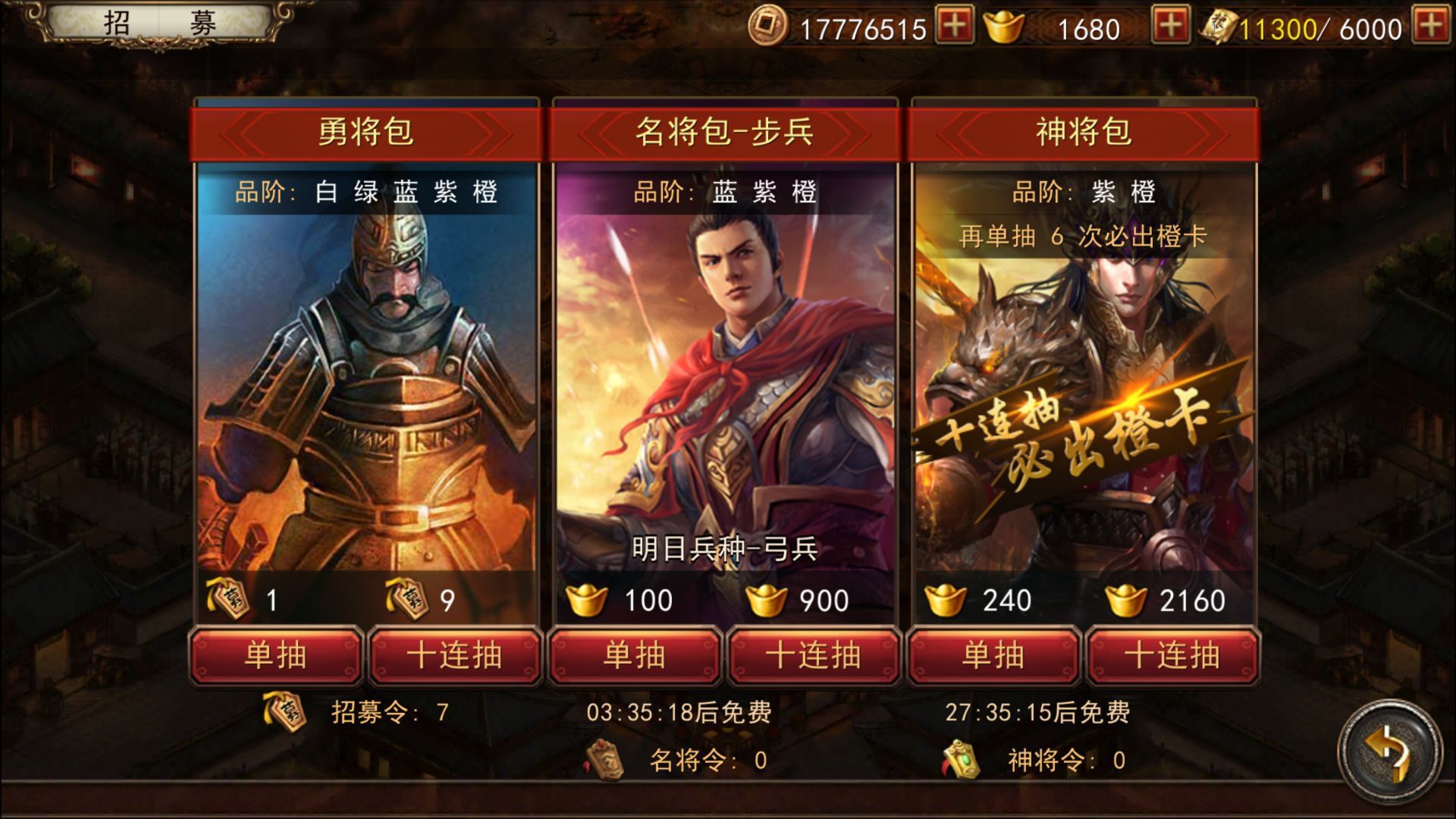This screenshot has height=819, width=1456.
Task: Click the round back arrow button
Action: 1389,751
